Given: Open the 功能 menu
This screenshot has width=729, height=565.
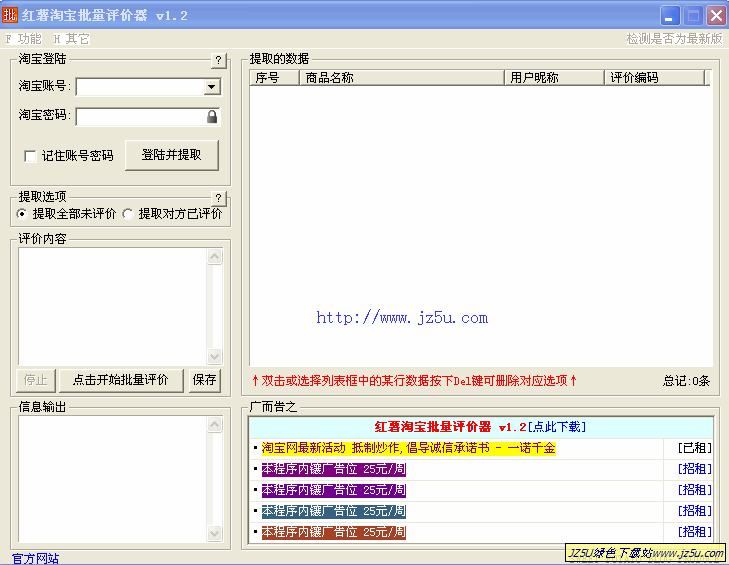Looking at the screenshot, I should pyautogui.click(x=24, y=39).
